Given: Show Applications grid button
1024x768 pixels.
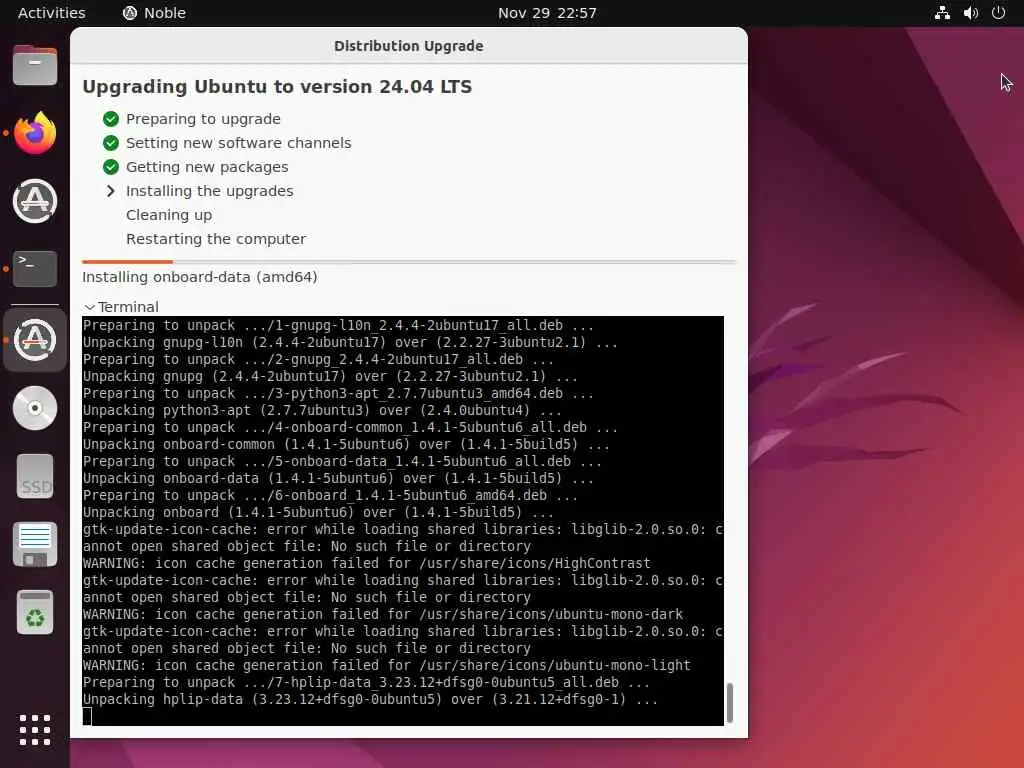Looking at the screenshot, I should [x=35, y=729].
